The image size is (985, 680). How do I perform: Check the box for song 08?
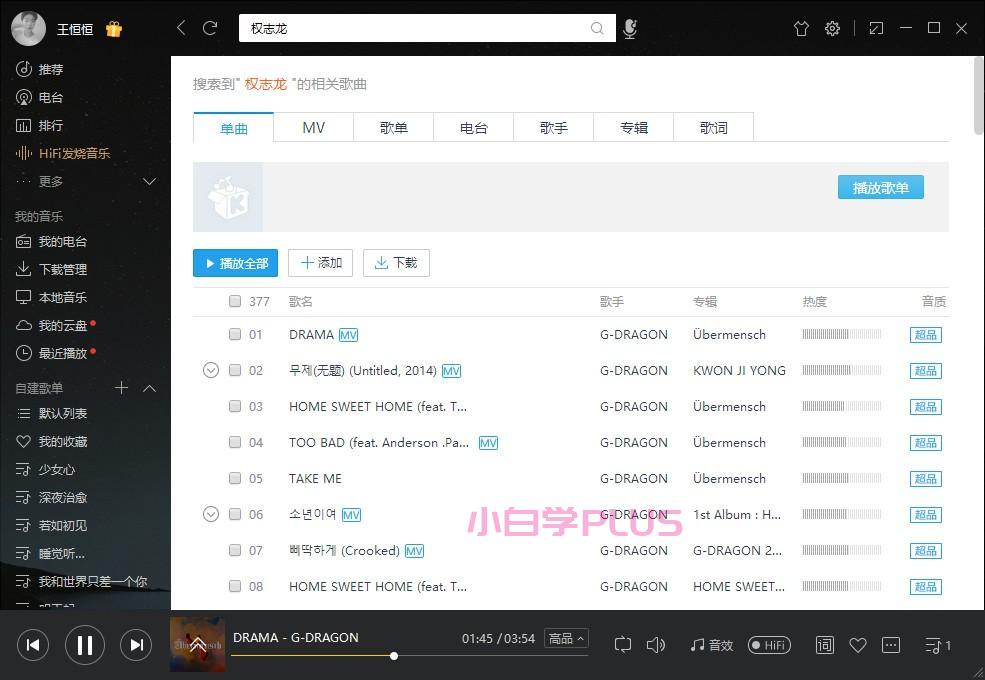235,586
